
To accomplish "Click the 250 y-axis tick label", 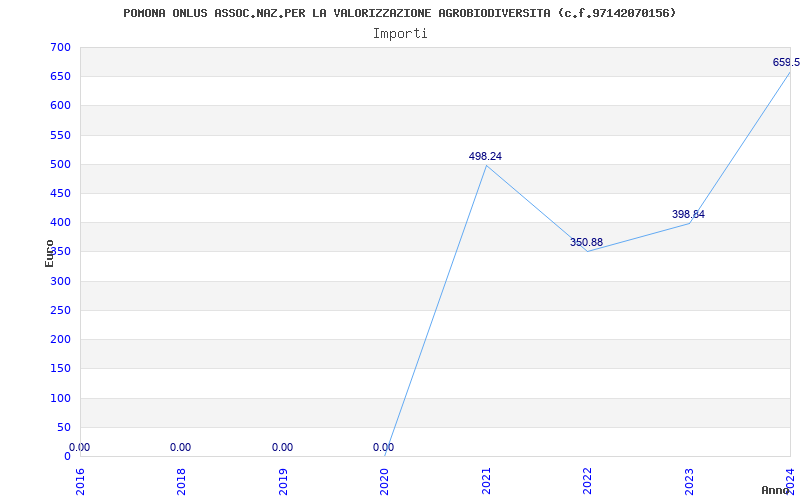I will point(61,310).
